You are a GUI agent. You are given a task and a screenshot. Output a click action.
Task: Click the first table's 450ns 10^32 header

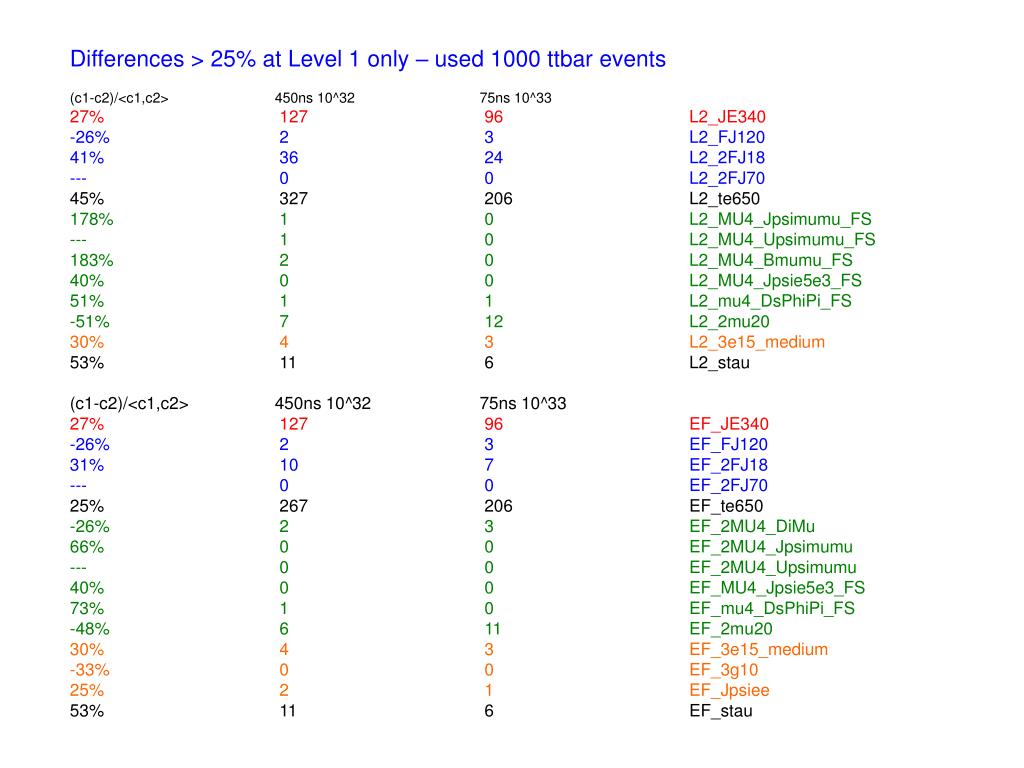314,98
